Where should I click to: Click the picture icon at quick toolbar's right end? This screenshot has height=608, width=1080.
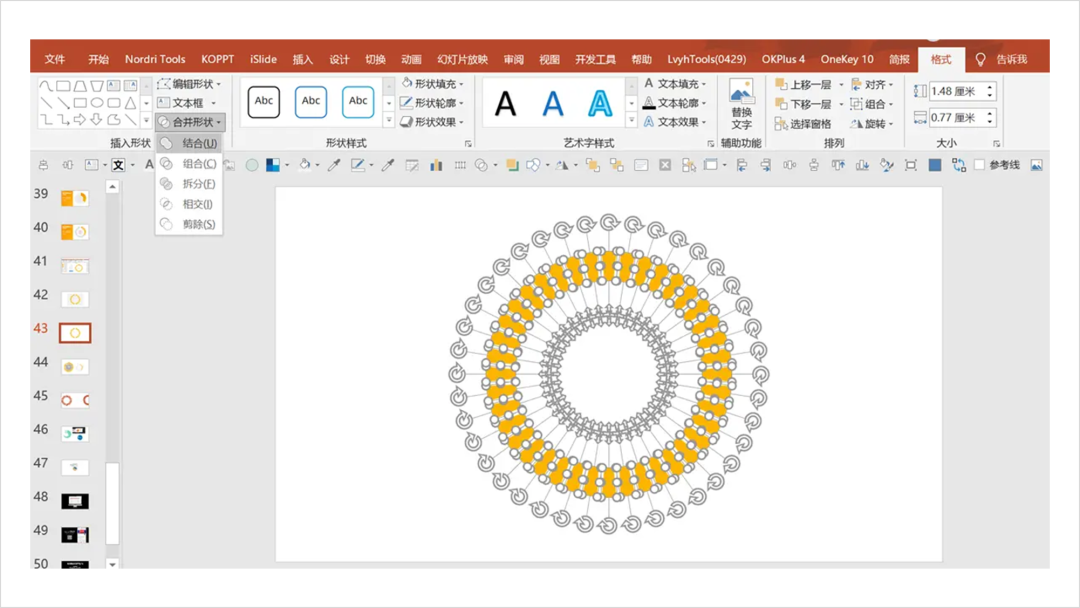tap(1036, 165)
